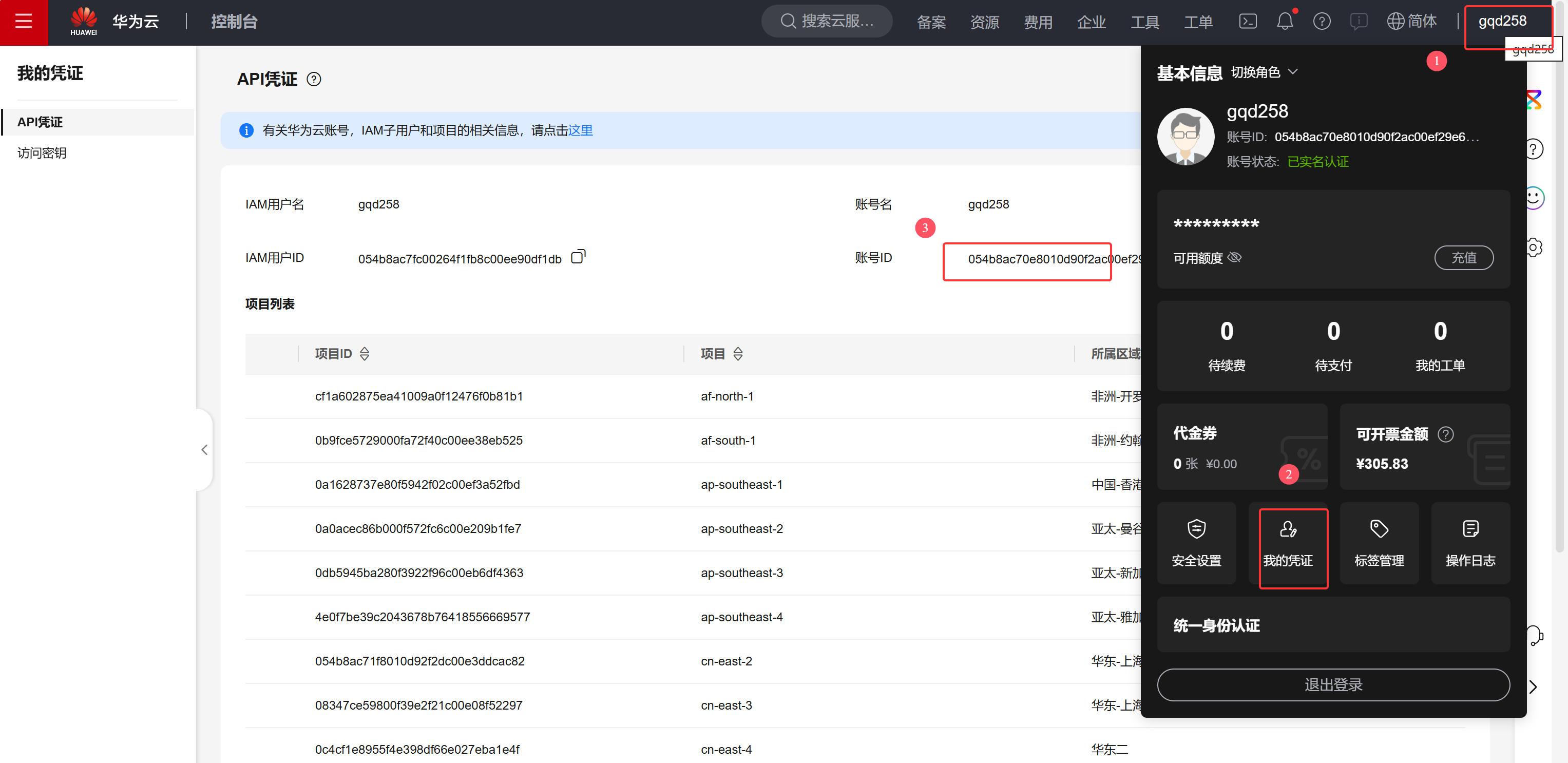Expand the right-edge arrow chevron
The width and height of the screenshot is (1568, 763).
click(1533, 688)
